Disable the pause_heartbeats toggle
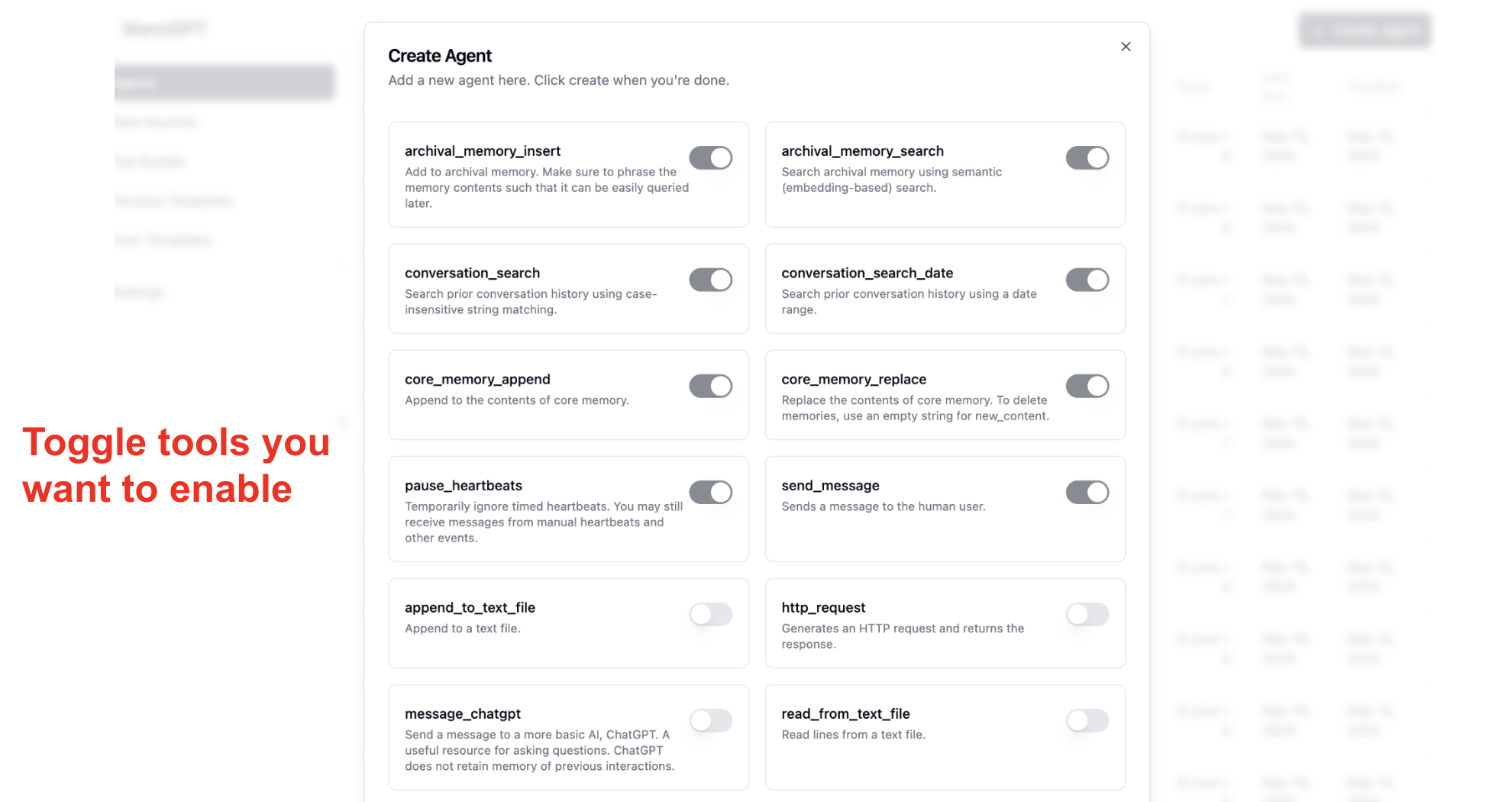 coord(710,493)
